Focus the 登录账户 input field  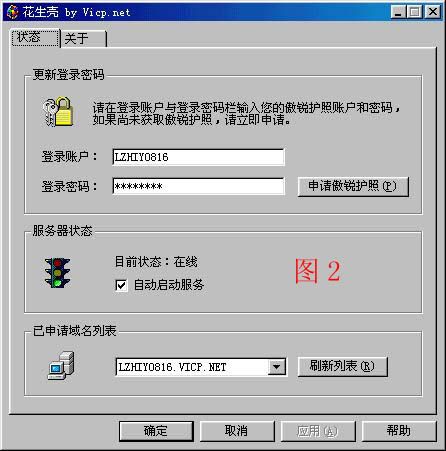[199, 157]
